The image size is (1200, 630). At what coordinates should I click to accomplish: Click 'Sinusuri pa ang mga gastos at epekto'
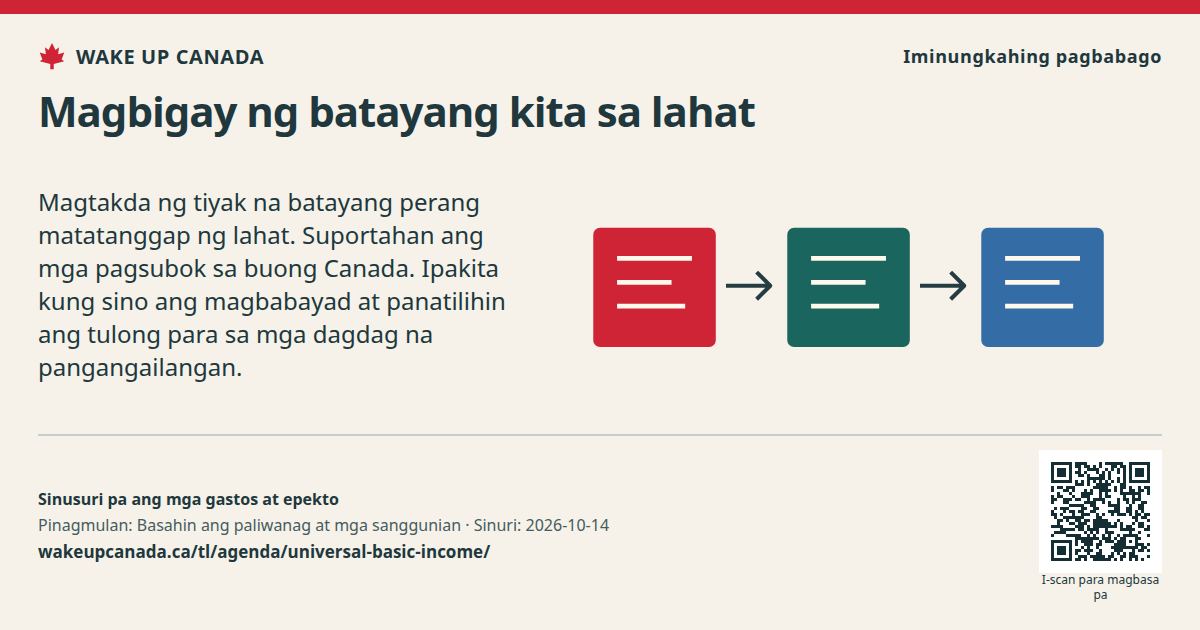coord(188,499)
